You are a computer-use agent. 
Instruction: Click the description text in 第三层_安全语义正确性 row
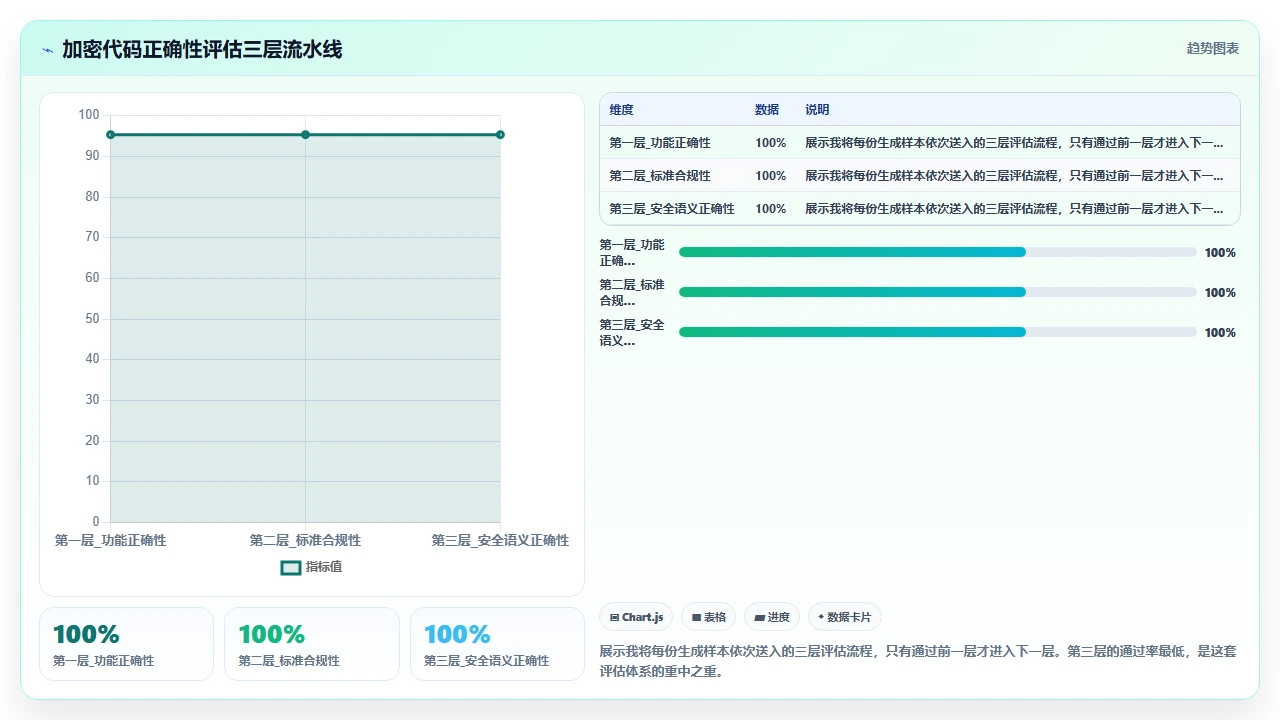1014,209
